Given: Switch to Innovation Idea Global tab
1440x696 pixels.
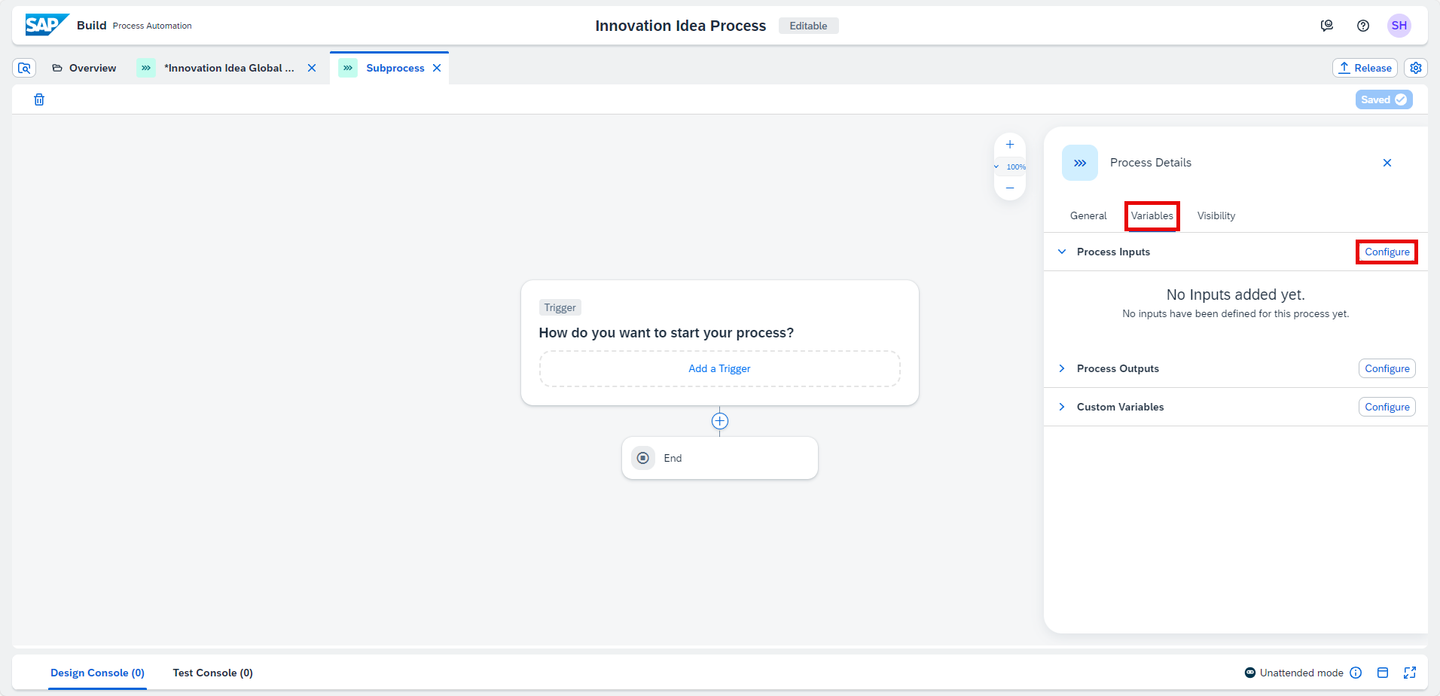Looking at the screenshot, I should pyautogui.click(x=230, y=68).
